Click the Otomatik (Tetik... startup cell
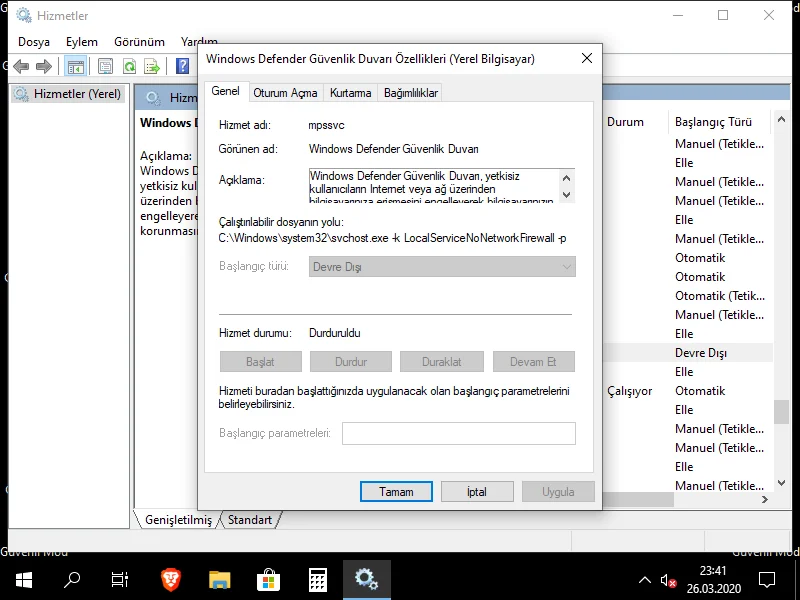This screenshot has width=800, height=600. pos(719,296)
